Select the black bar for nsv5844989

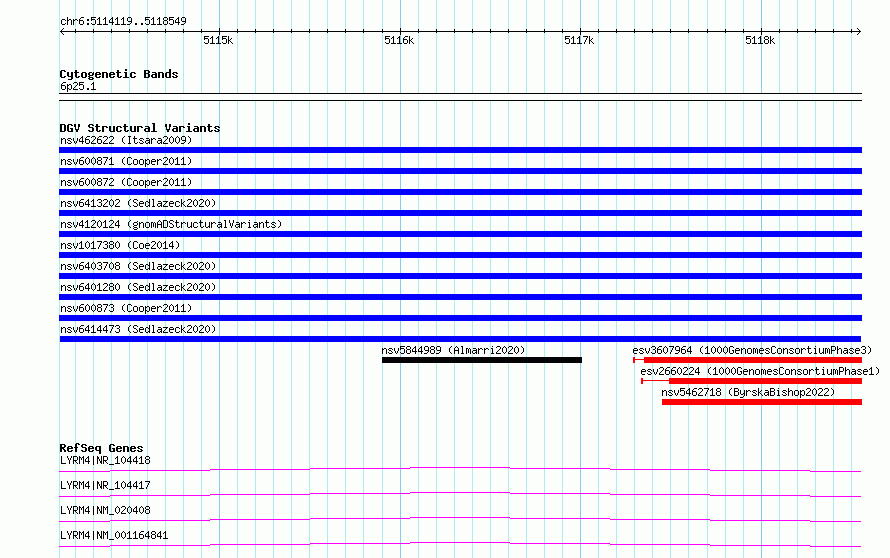(482, 360)
